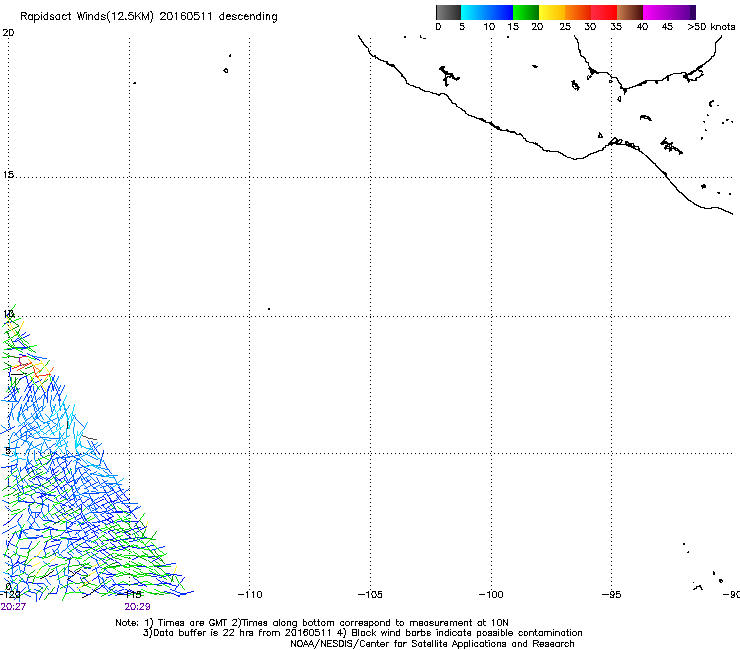The height and width of the screenshot is (650, 740).
Task: Click the lake outline inland near -102
Action: pos(448,76)
